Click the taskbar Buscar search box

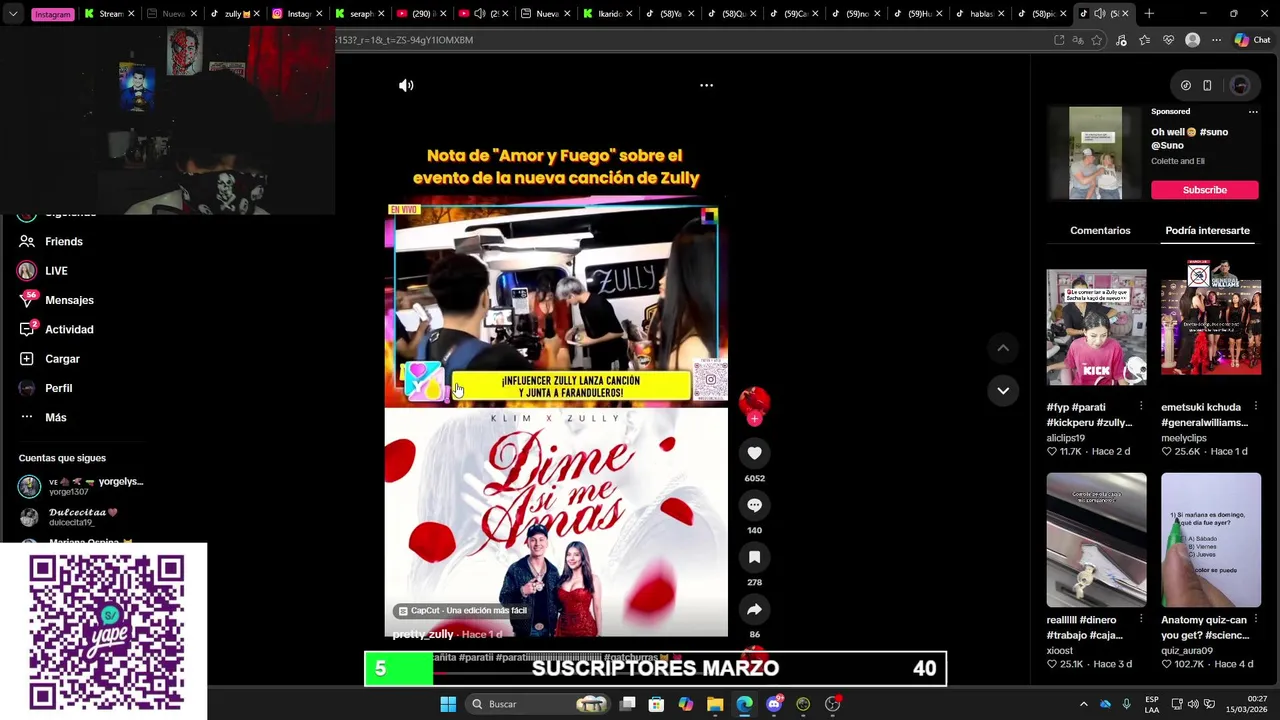point(537,704)
